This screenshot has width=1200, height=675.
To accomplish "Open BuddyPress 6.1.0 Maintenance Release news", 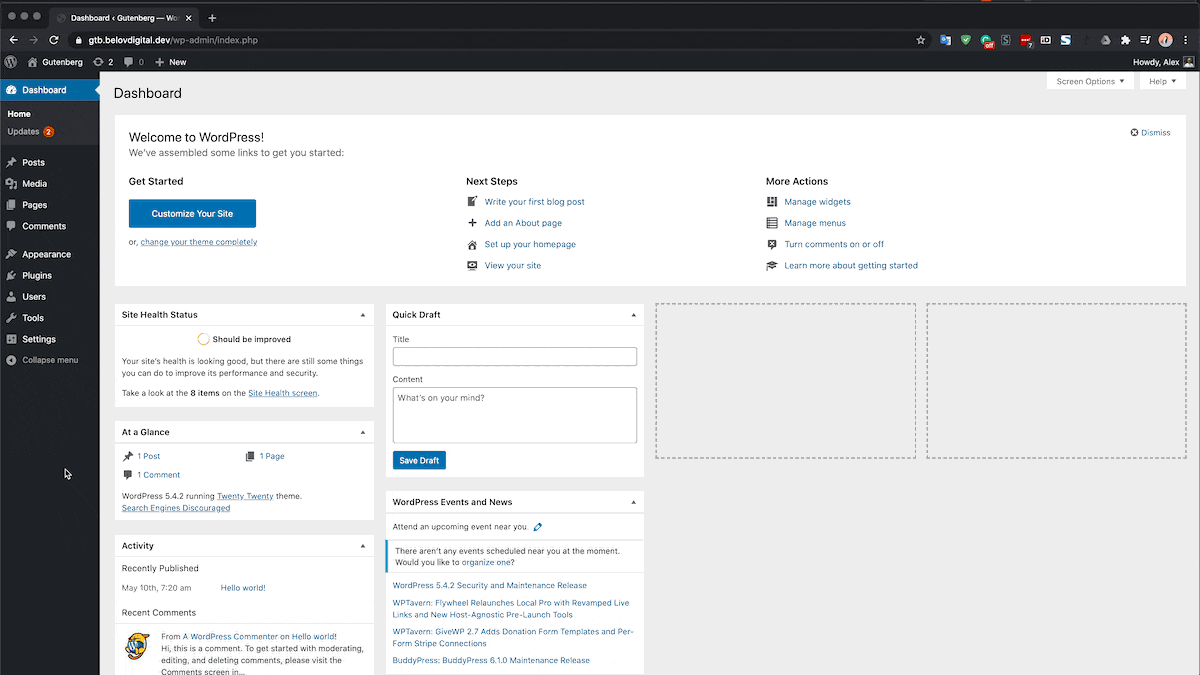I will pos(491,661).
